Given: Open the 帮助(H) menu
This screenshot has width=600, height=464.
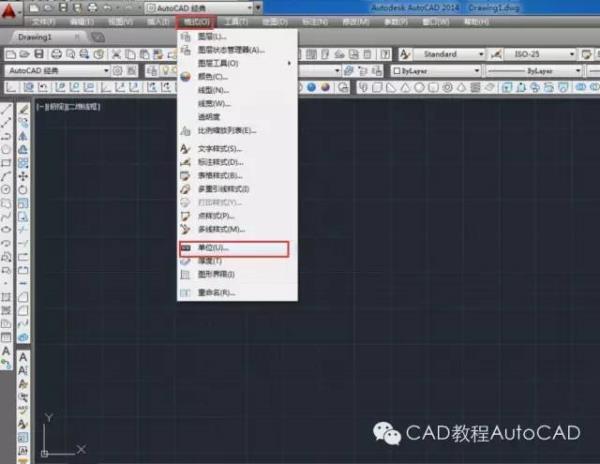Looking at the screenshot, I should (477, 22).
